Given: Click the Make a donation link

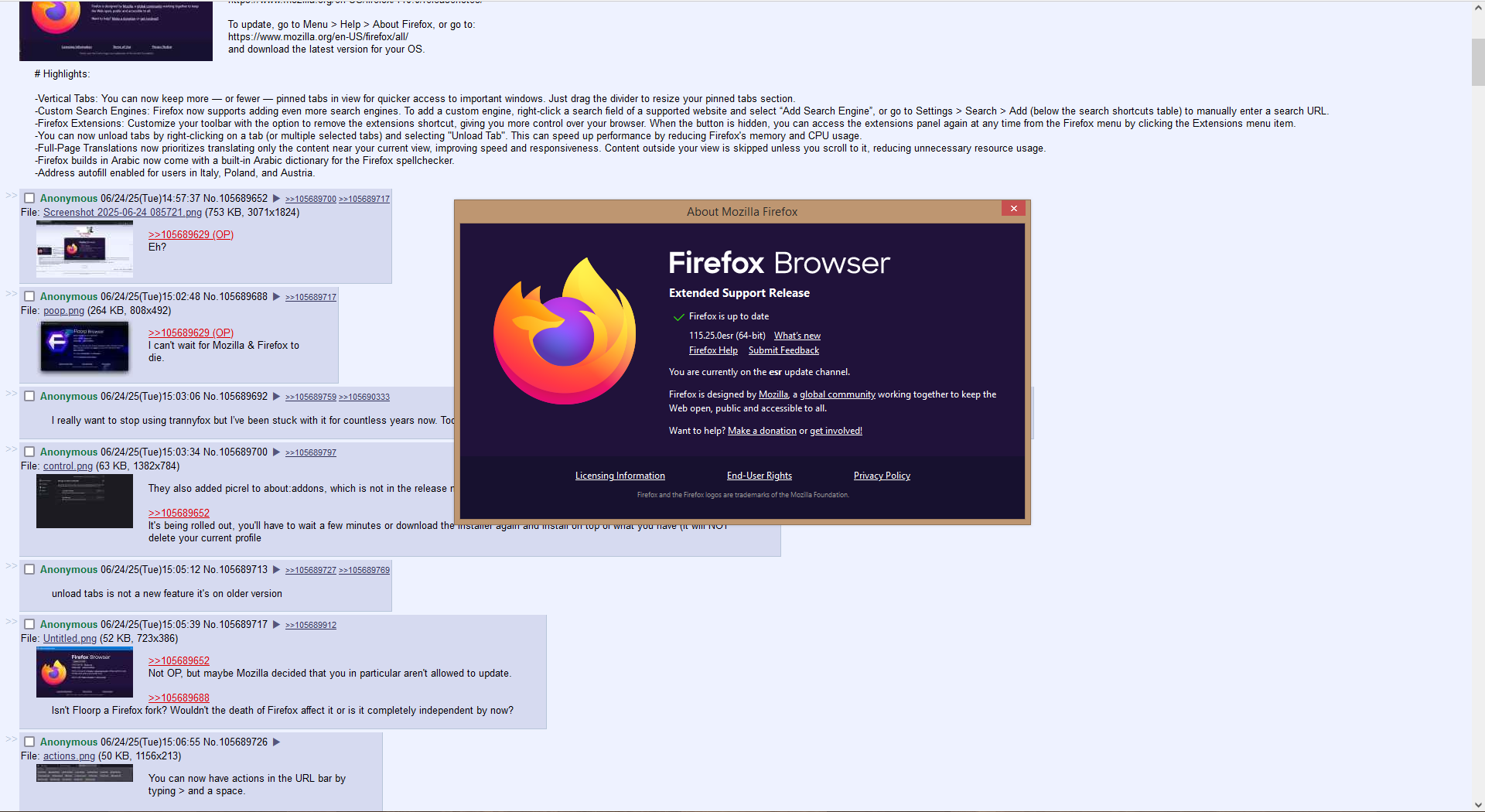Looking at the screenshot, I should click(x=762, y=431).
